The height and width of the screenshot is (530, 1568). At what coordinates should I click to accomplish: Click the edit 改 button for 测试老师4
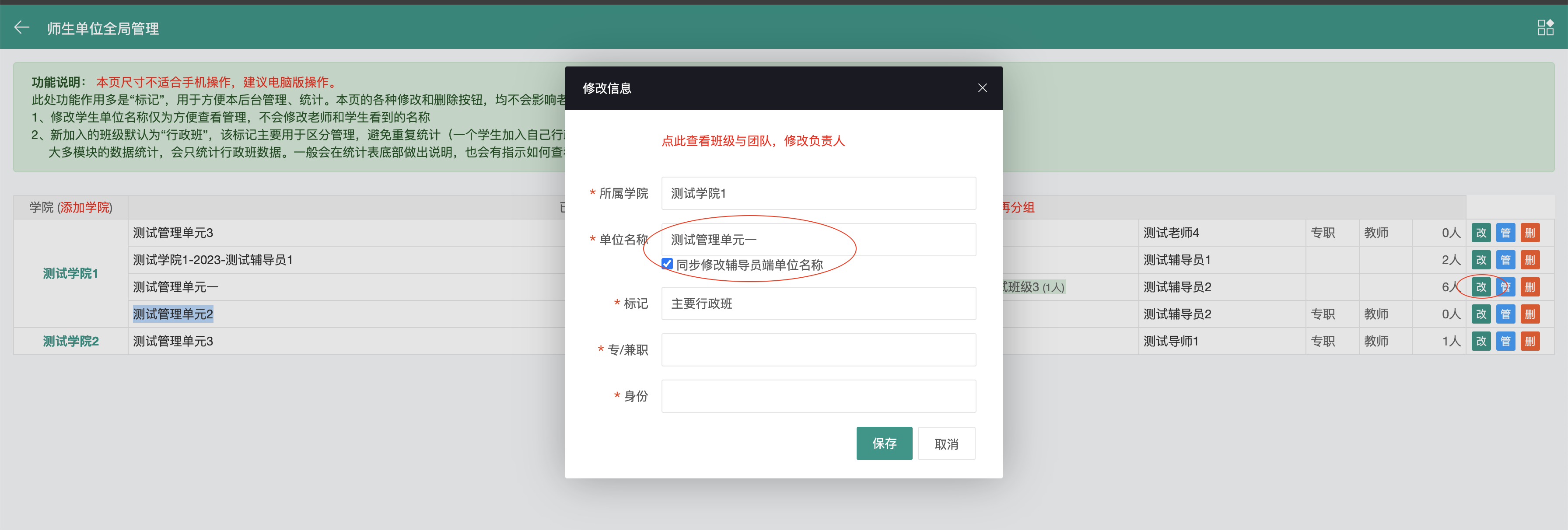click(x=1481, y=233)
